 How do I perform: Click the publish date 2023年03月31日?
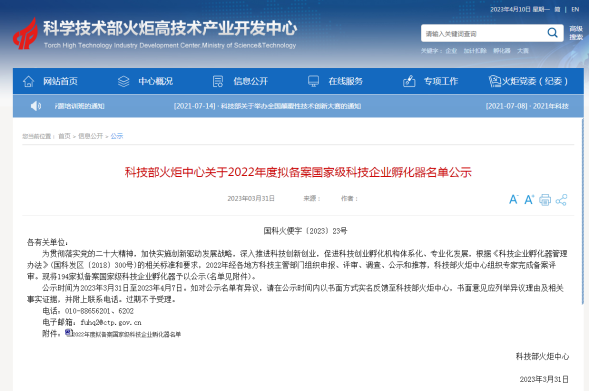coord(251,198)
